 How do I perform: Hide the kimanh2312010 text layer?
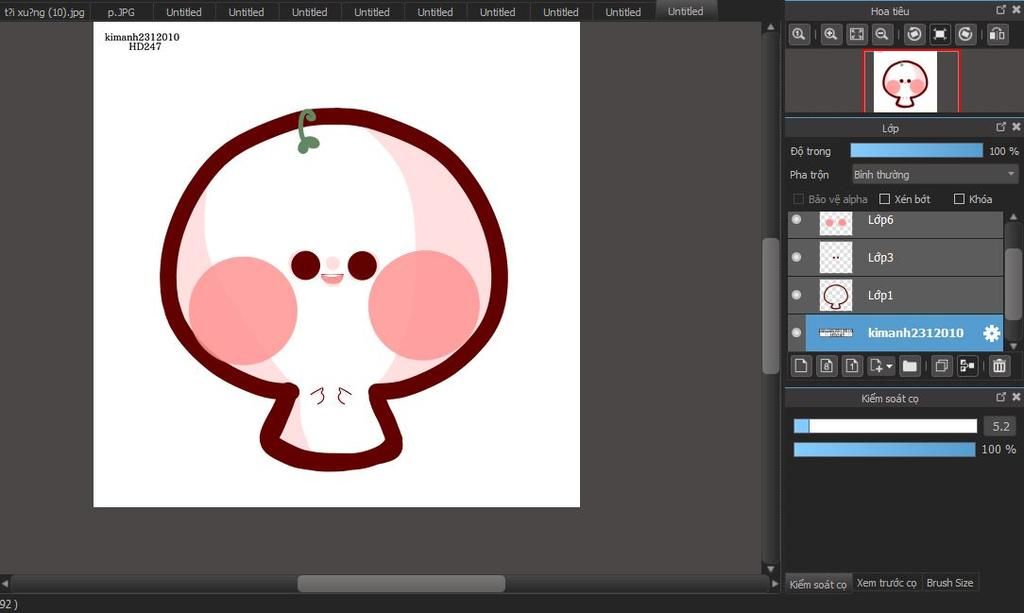pos(796,332)
